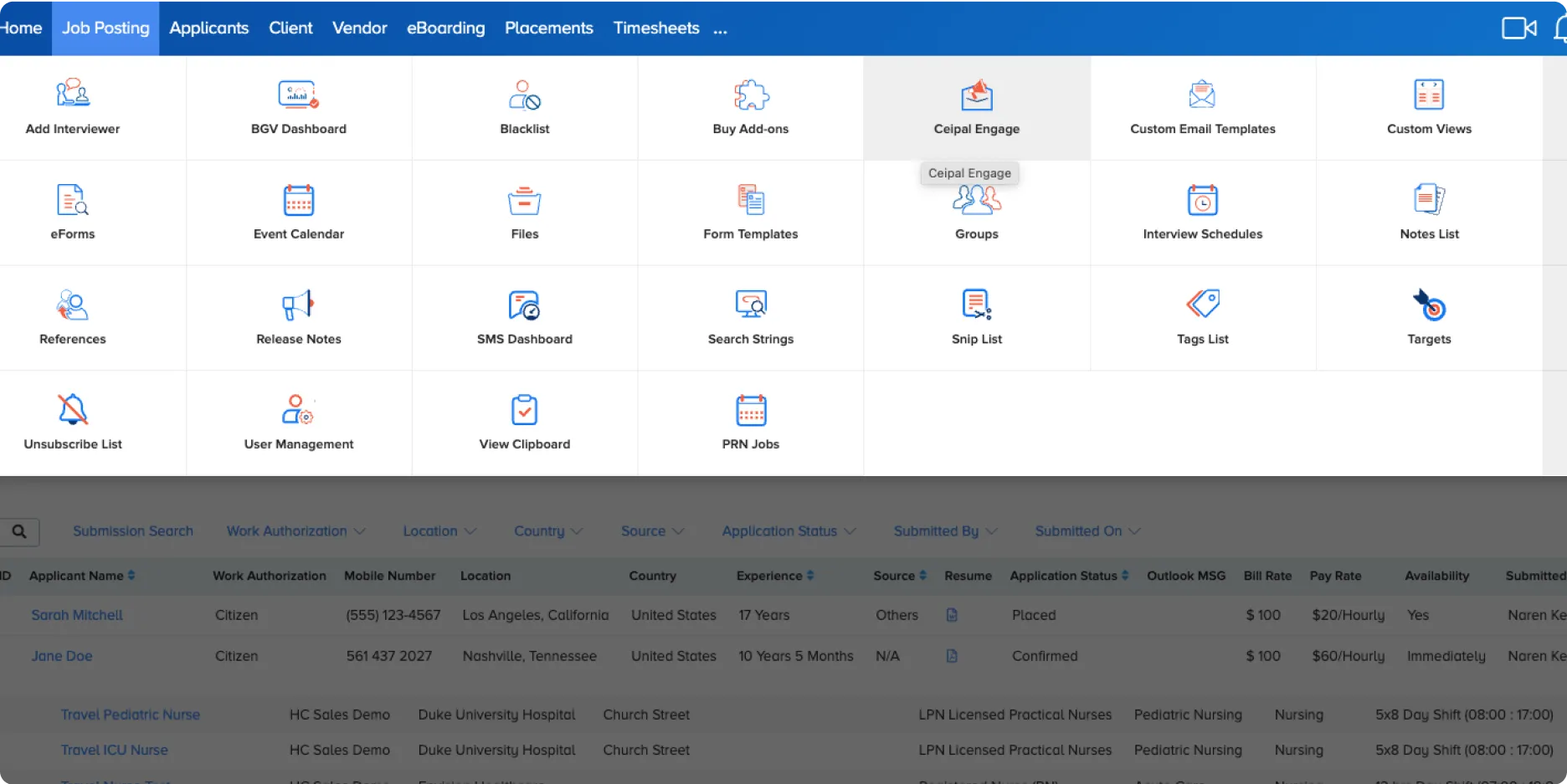1567x784 pixels.
Task: Open Custom Email Templates icon
Action: tap(1202, 95)
